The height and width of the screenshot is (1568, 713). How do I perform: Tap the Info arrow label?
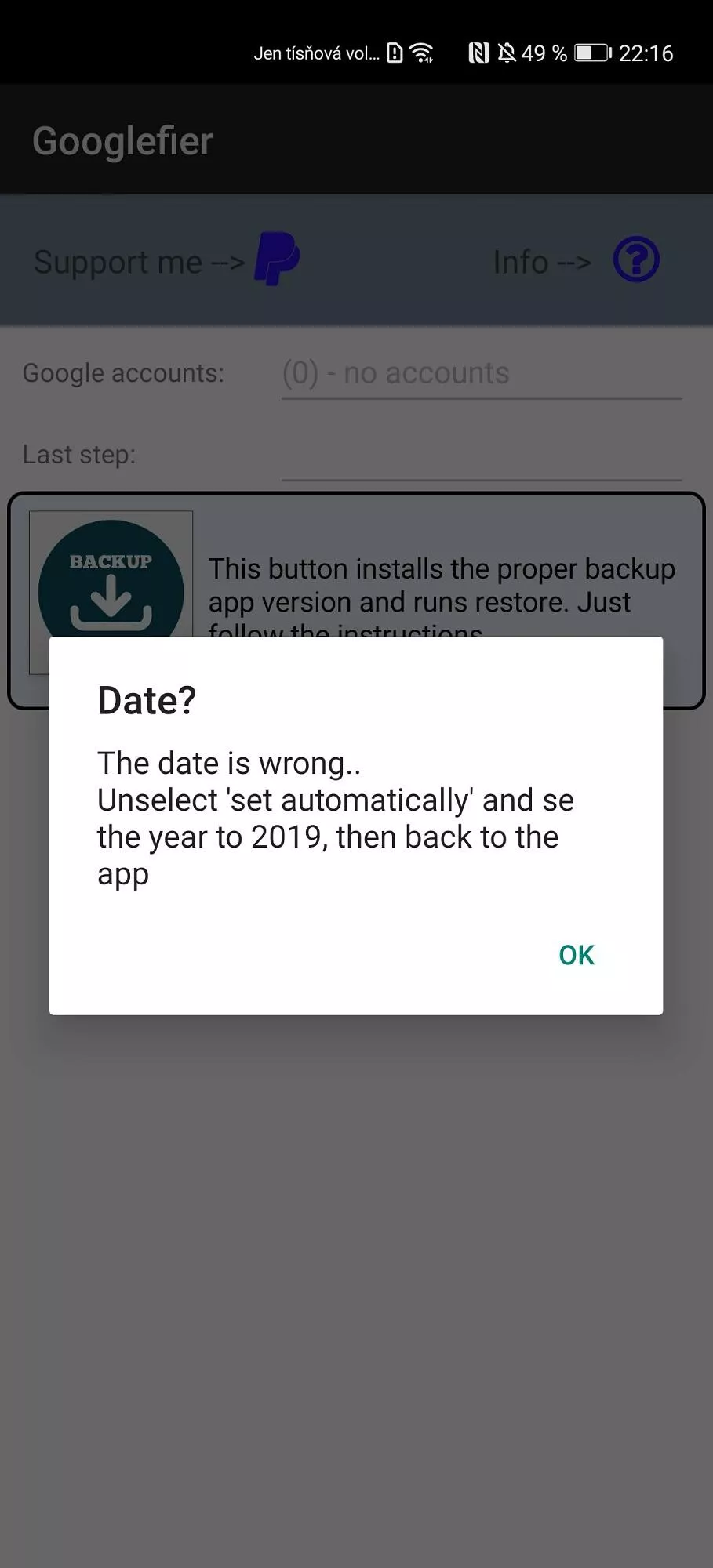(x=542, y=262)
